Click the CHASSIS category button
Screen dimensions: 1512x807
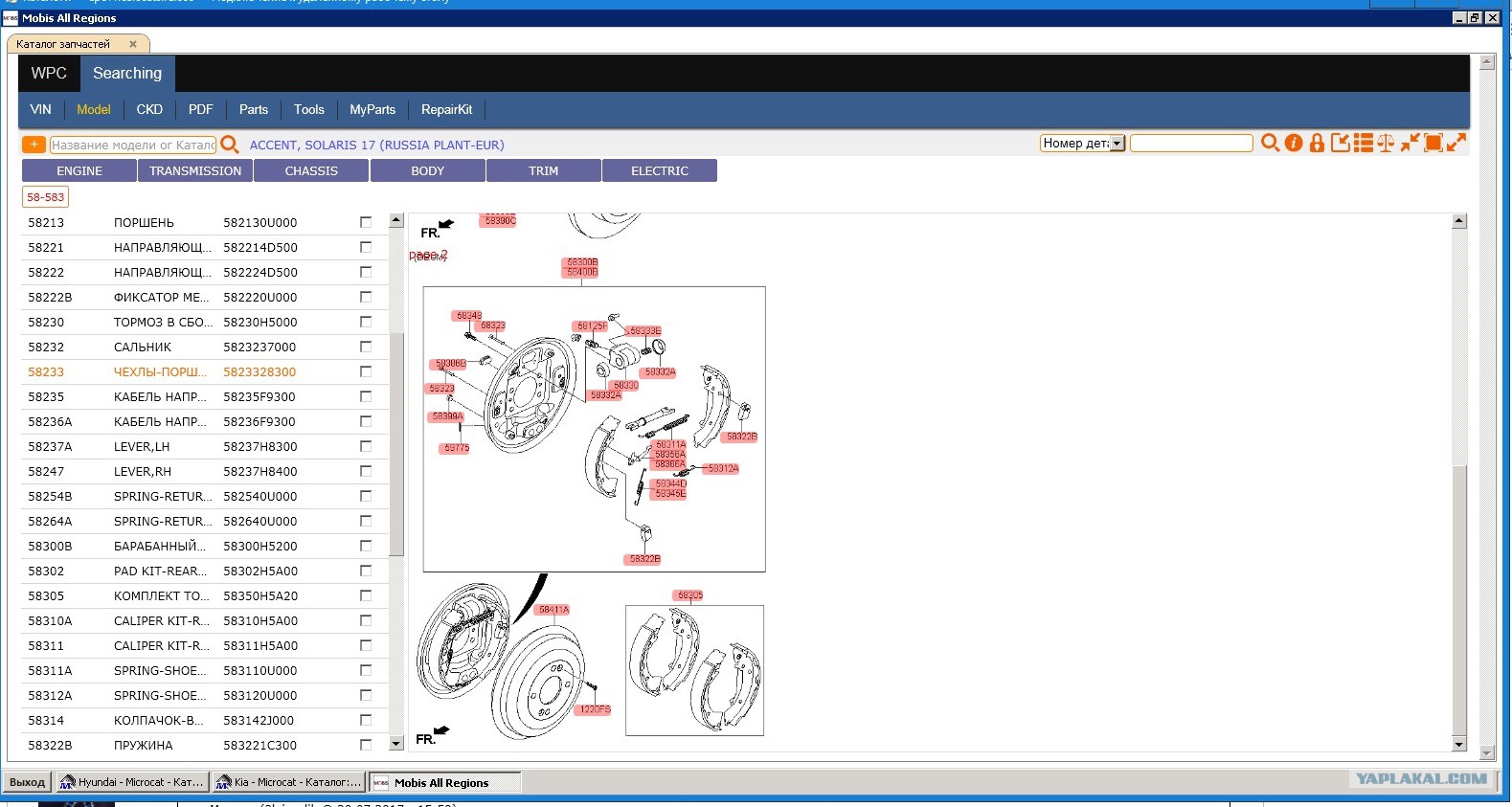[x=311, y=170]
